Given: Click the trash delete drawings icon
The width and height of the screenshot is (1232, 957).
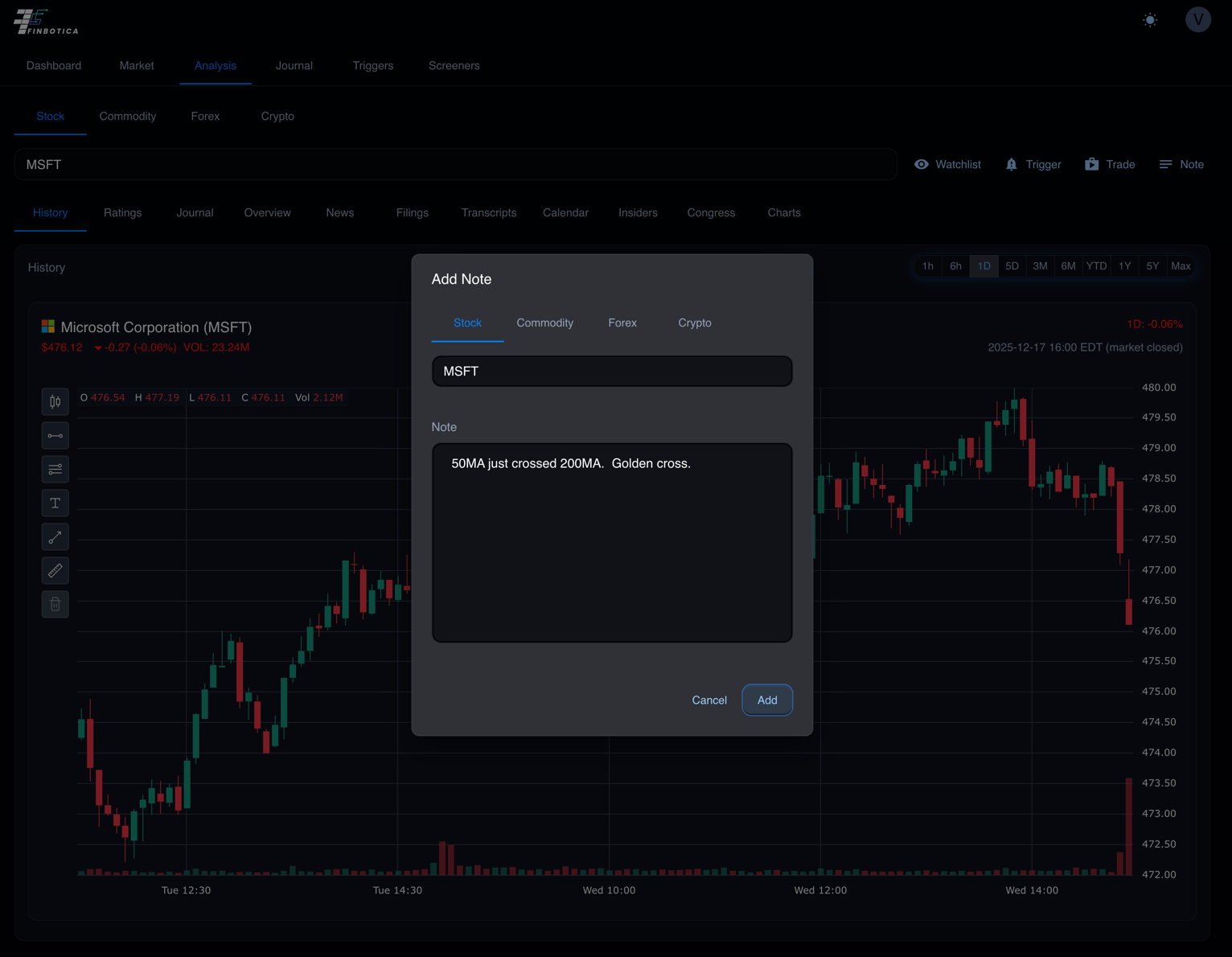Looking at the screenshot, I should 55,605.
